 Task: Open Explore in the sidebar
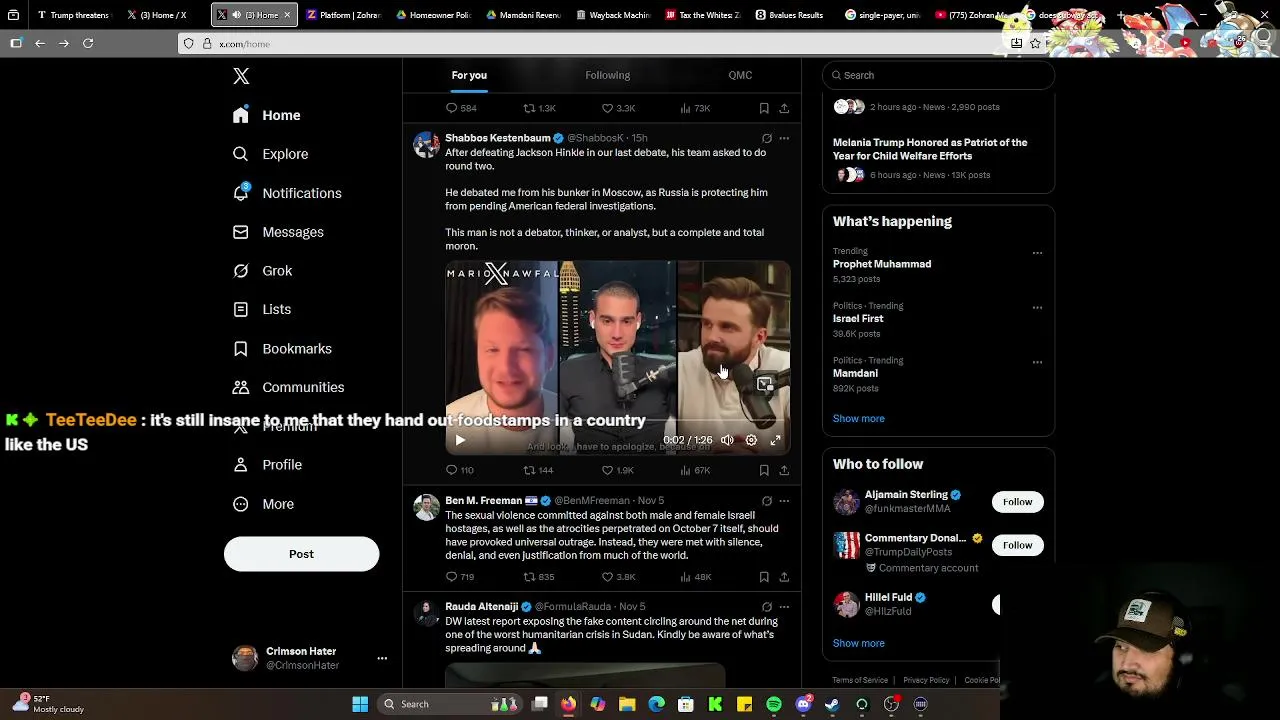point(270,154)
